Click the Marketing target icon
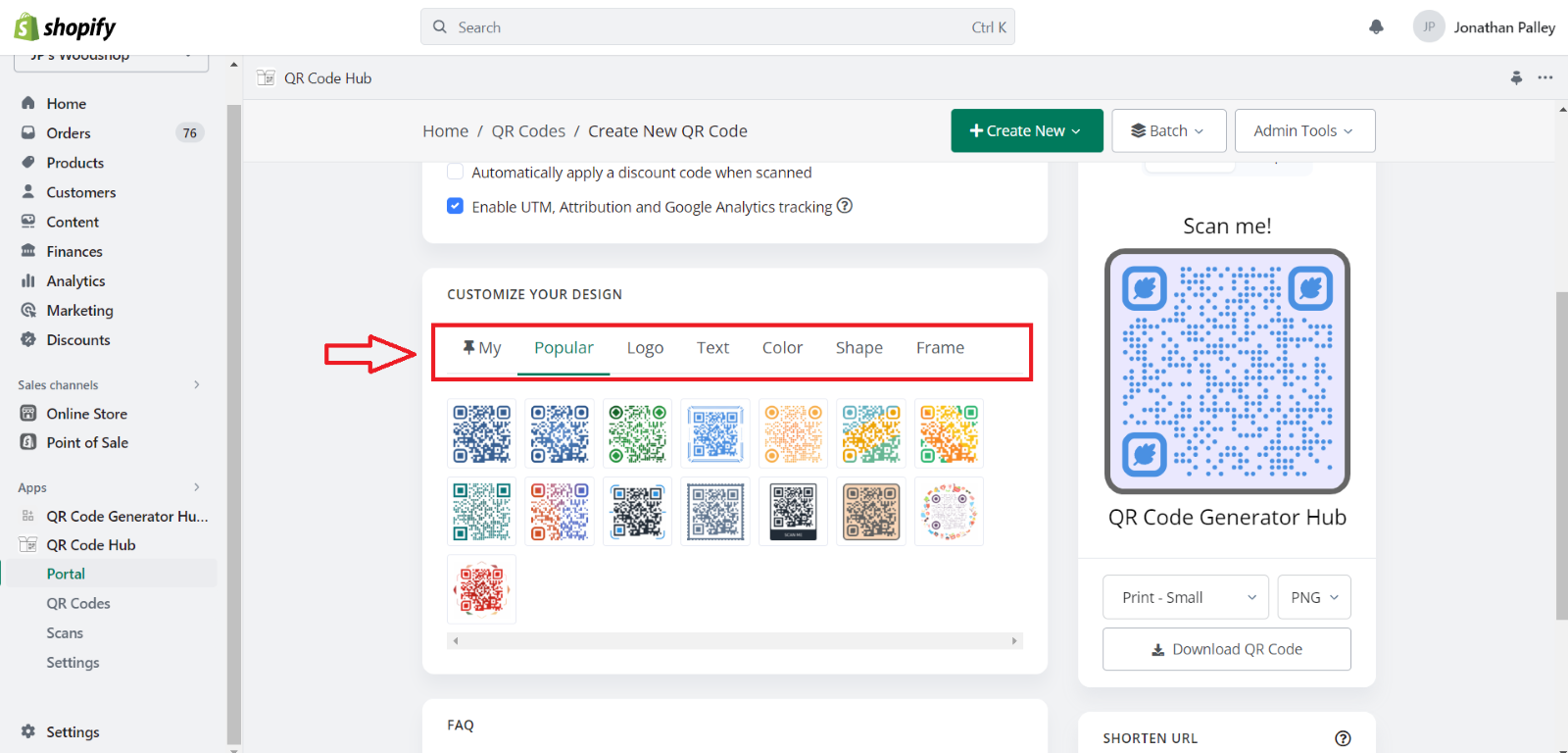 [28, 310]
